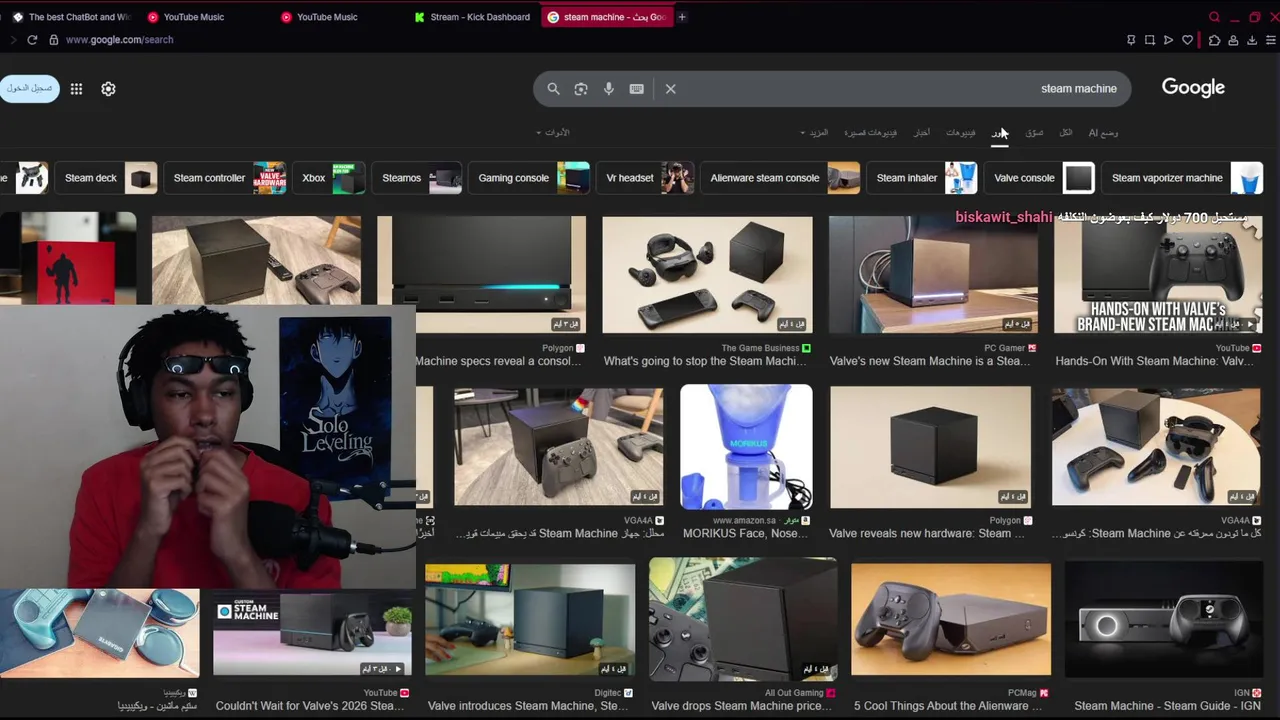Viewport: 1280px width, 720px height.
Task: Click the snapshot square icon in the browser toolbar
Action: click(1150, 40)
